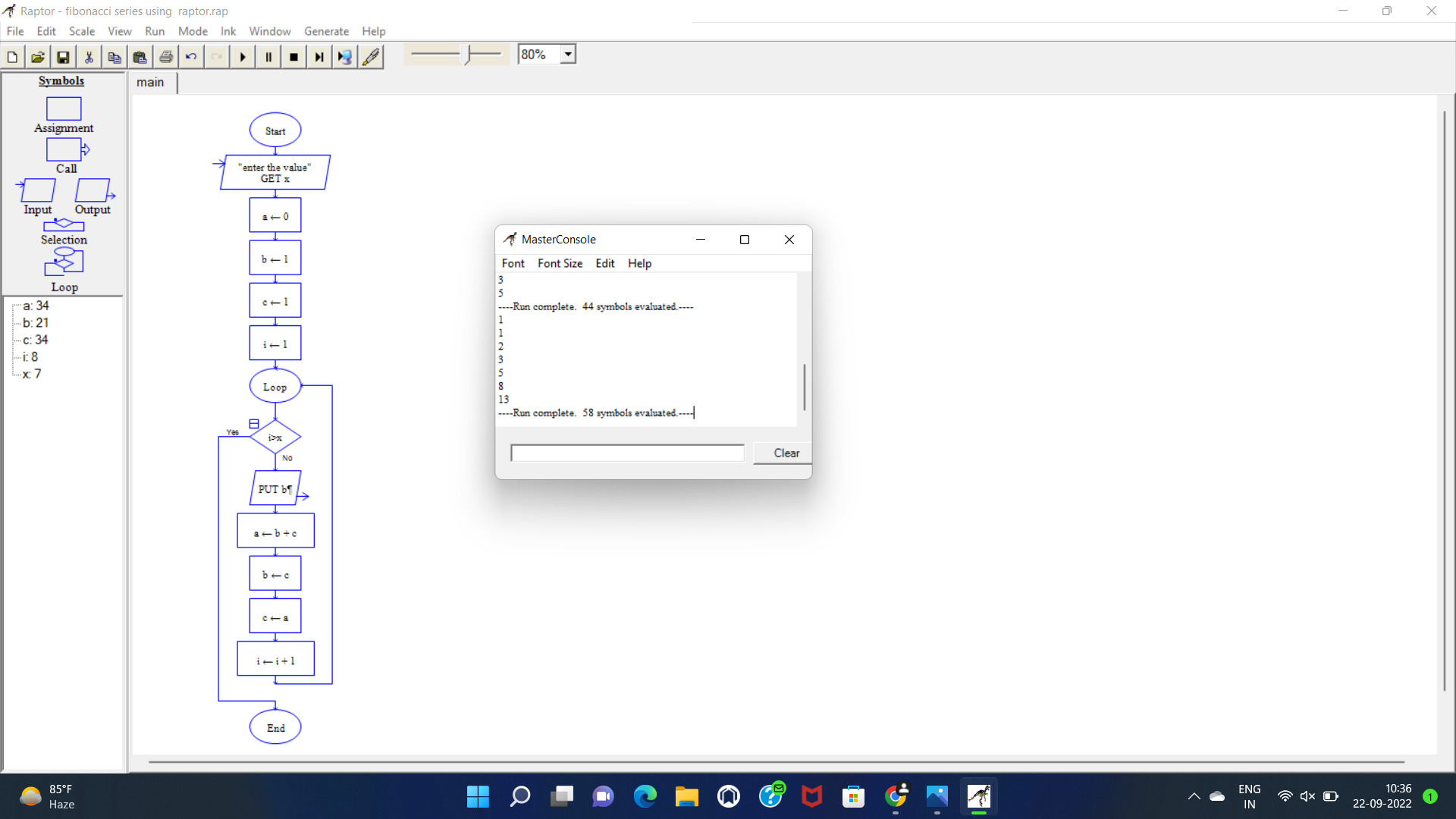The height and width of the screenshot is (819, 1456).
Task: Open the Generate menu
Action: pos(326,31)
